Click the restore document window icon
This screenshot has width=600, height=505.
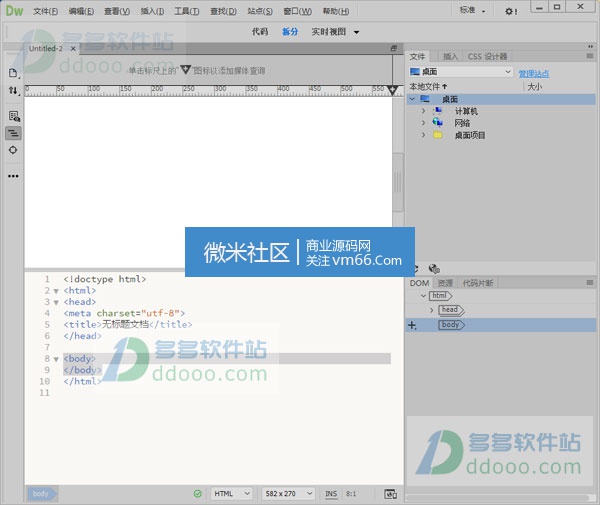point(394,48)
